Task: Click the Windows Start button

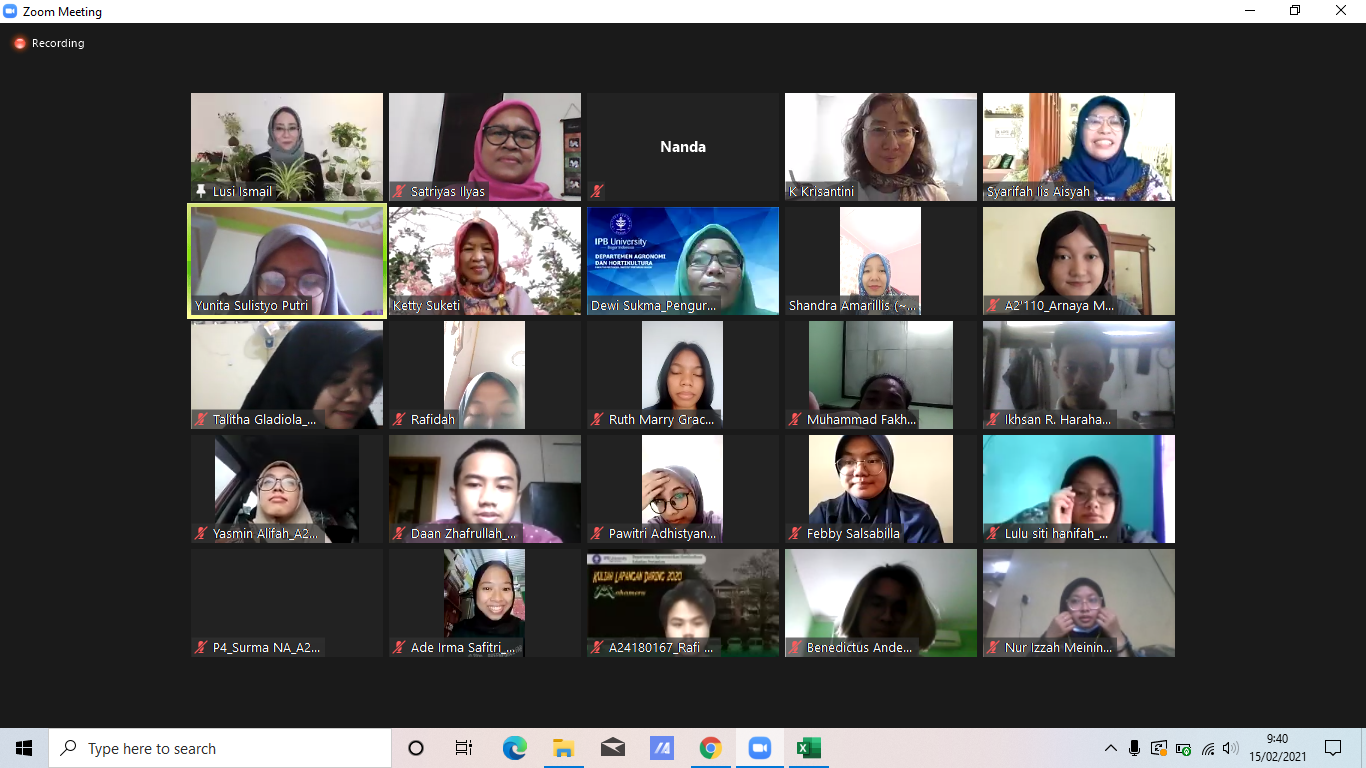Action: (x=24, y=748)
